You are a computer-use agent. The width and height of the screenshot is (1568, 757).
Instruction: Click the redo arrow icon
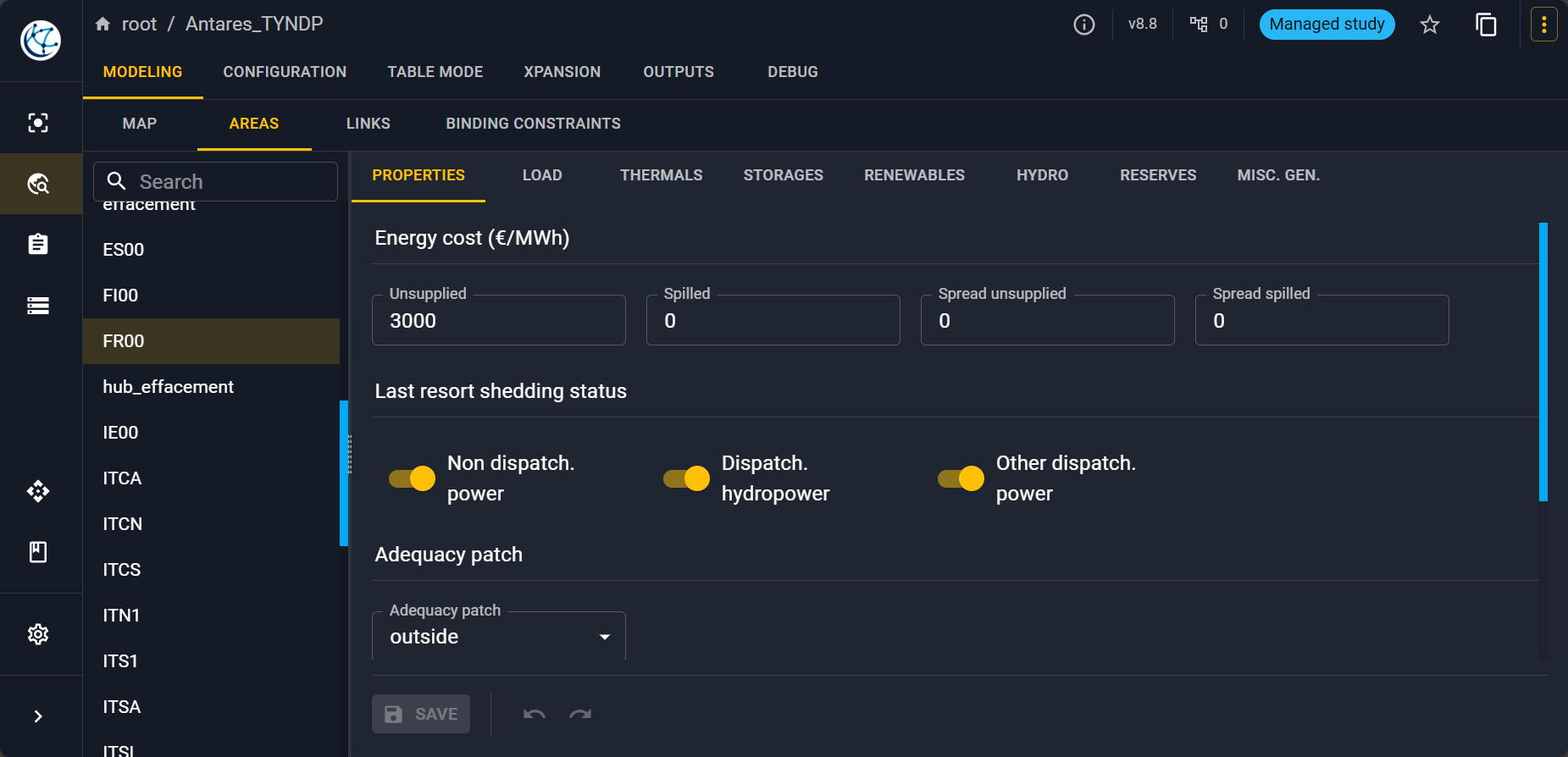point(580,714)
